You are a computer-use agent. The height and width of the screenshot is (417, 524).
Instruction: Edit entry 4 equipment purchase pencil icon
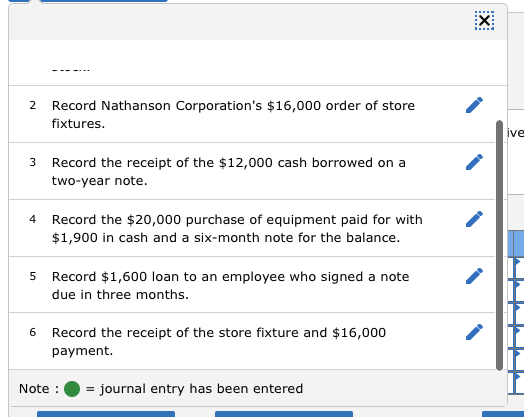475,219
